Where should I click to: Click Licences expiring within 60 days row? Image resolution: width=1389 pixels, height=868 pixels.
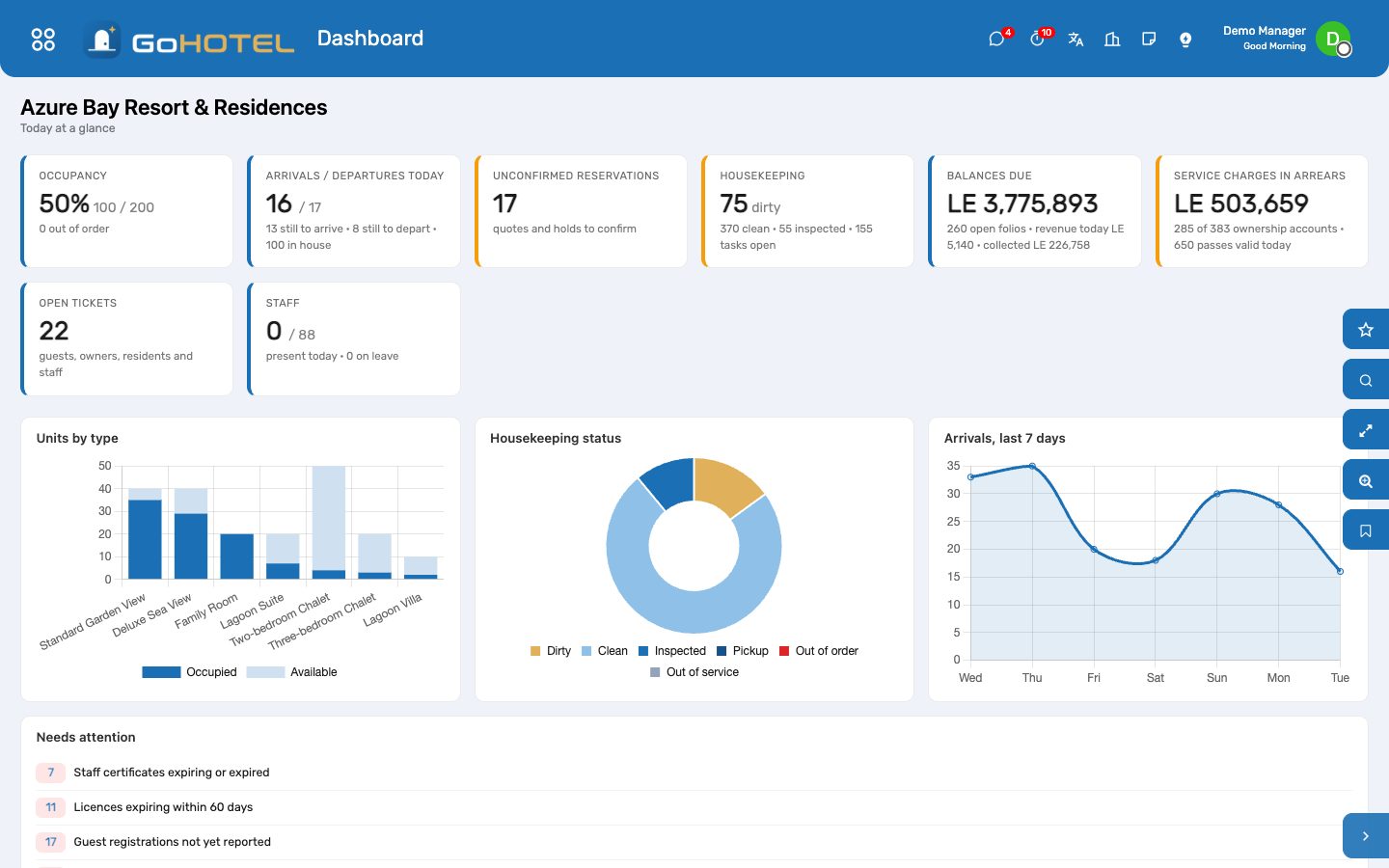[694, 807]
